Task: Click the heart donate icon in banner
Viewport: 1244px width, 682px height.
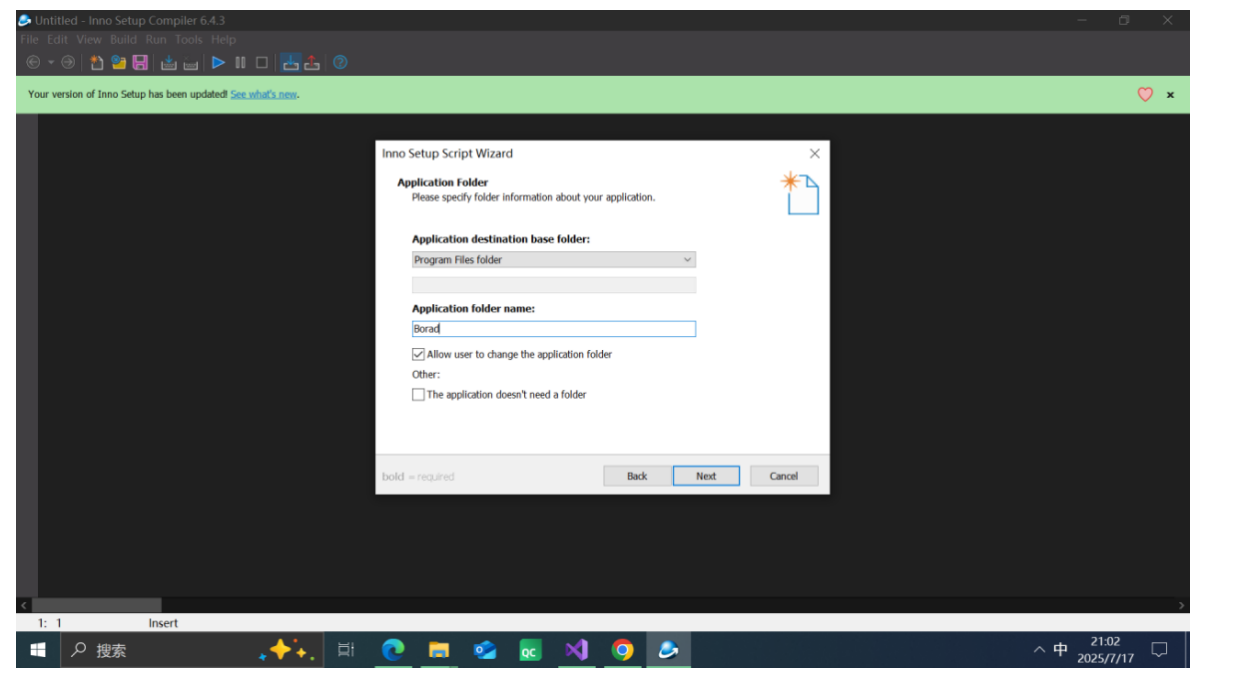Action: (x=1145, y=94)
